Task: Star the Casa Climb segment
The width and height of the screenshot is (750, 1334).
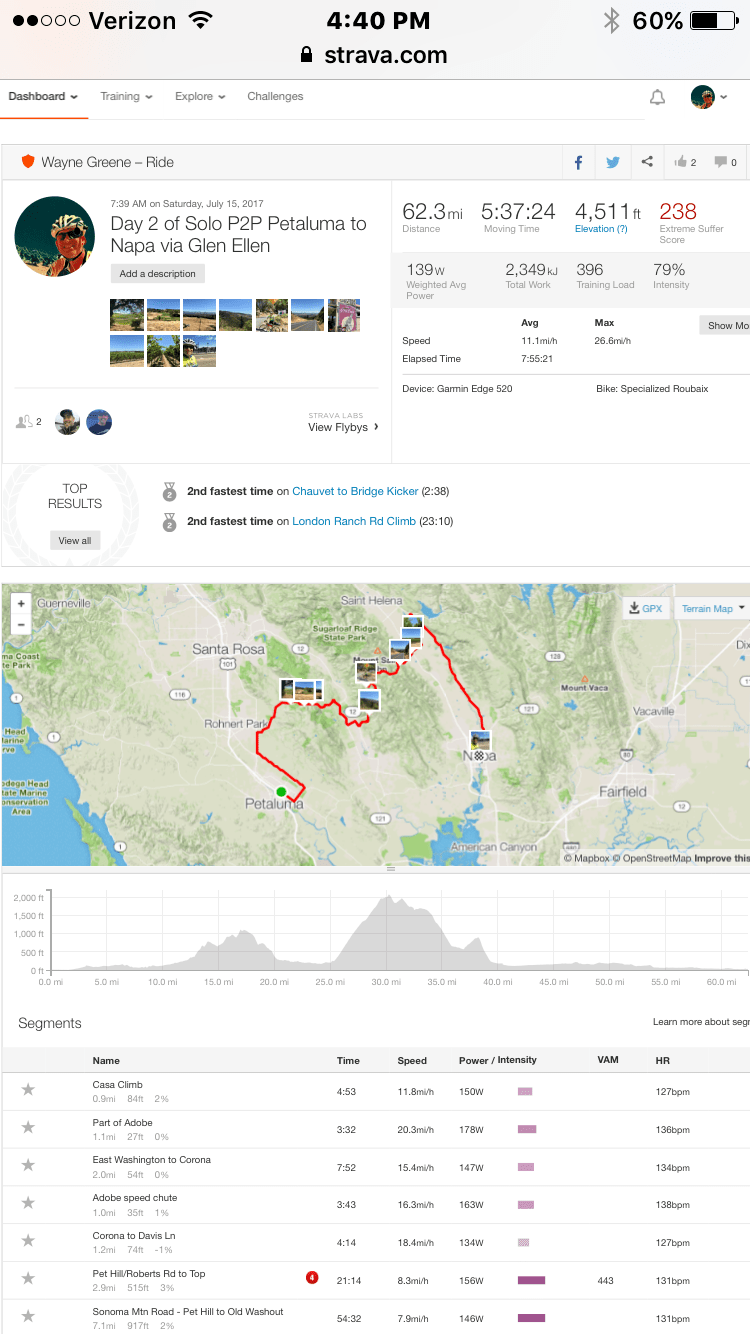Action: (x=28, y=1090)
